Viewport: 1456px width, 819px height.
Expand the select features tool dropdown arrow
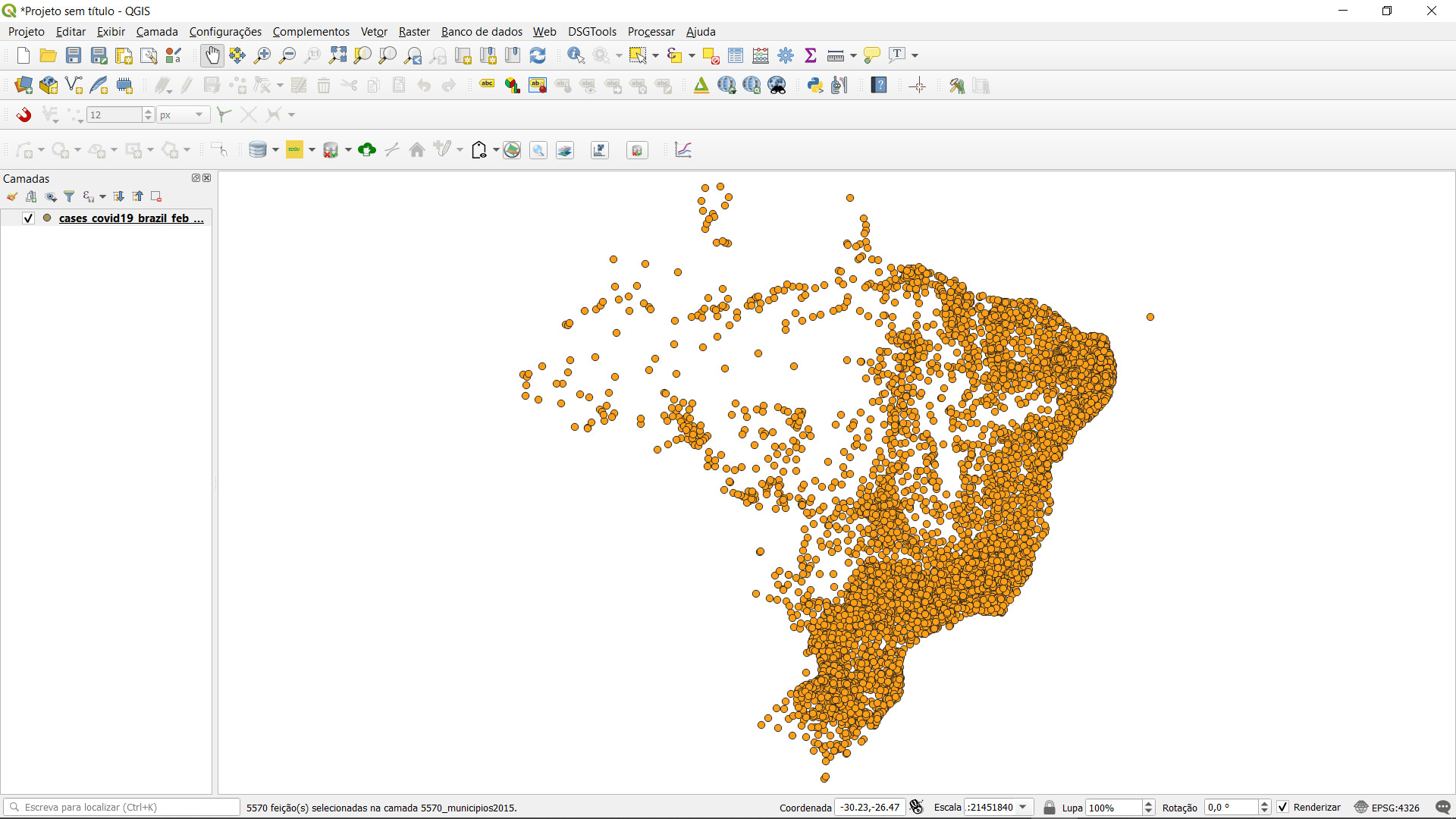point(655,55)
